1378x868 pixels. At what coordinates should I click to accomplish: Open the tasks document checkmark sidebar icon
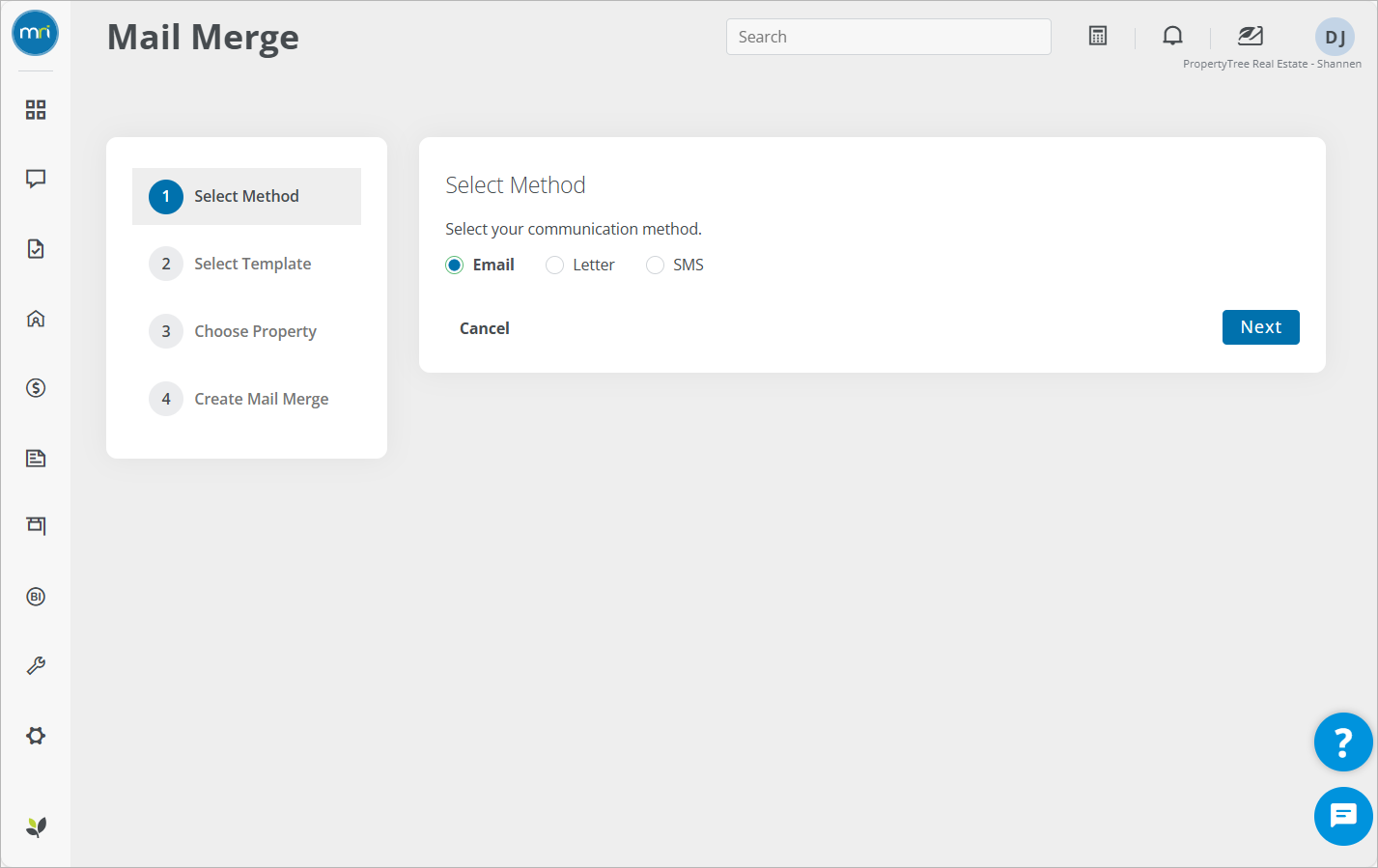36,249
